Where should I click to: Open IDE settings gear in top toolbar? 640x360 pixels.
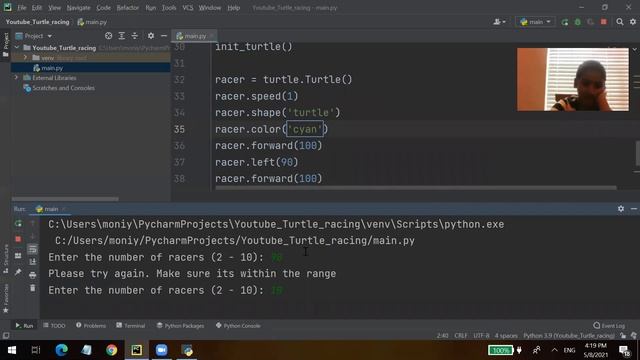(x=633, y=22)
